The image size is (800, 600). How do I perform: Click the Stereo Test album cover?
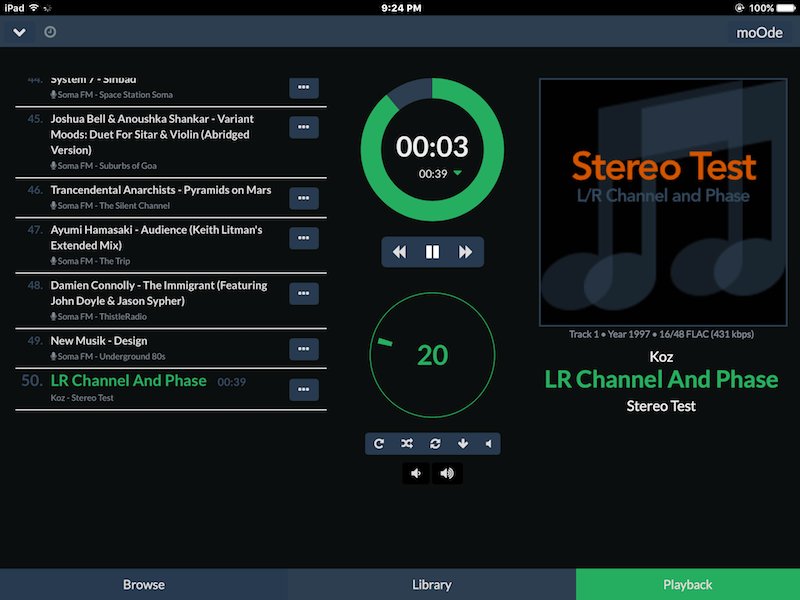[663, 202]
